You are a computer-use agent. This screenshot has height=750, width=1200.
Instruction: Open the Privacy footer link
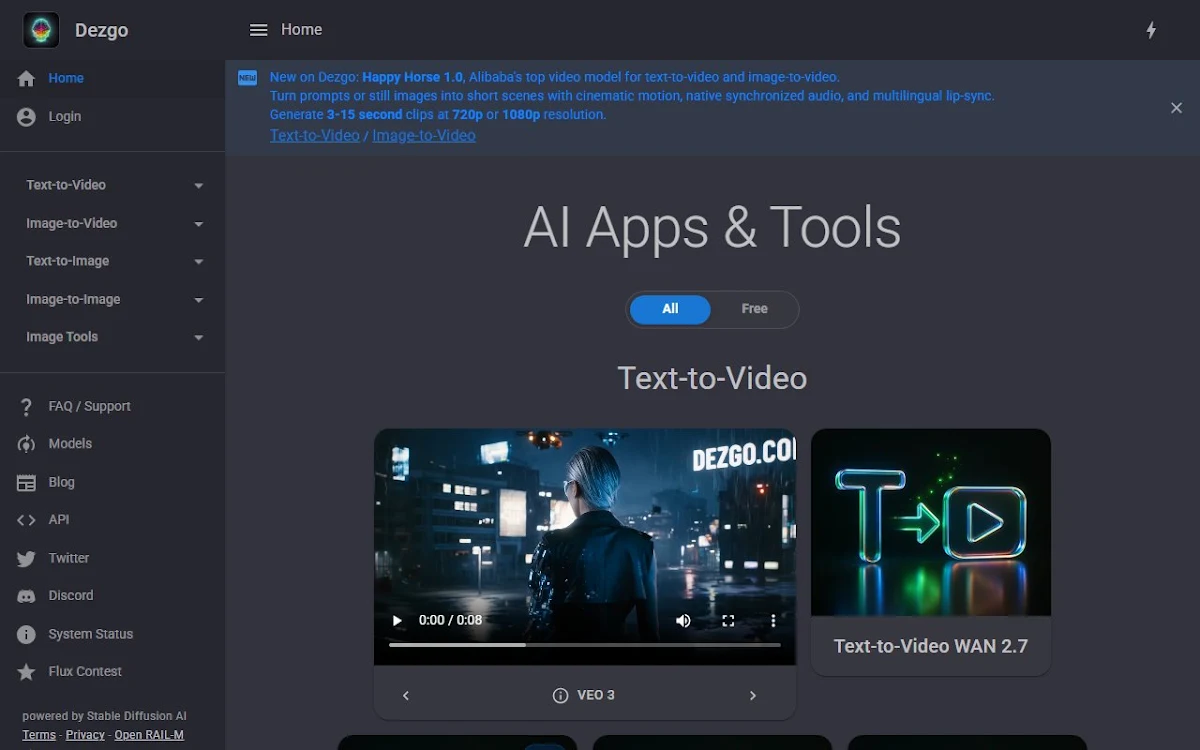(85, 734)
